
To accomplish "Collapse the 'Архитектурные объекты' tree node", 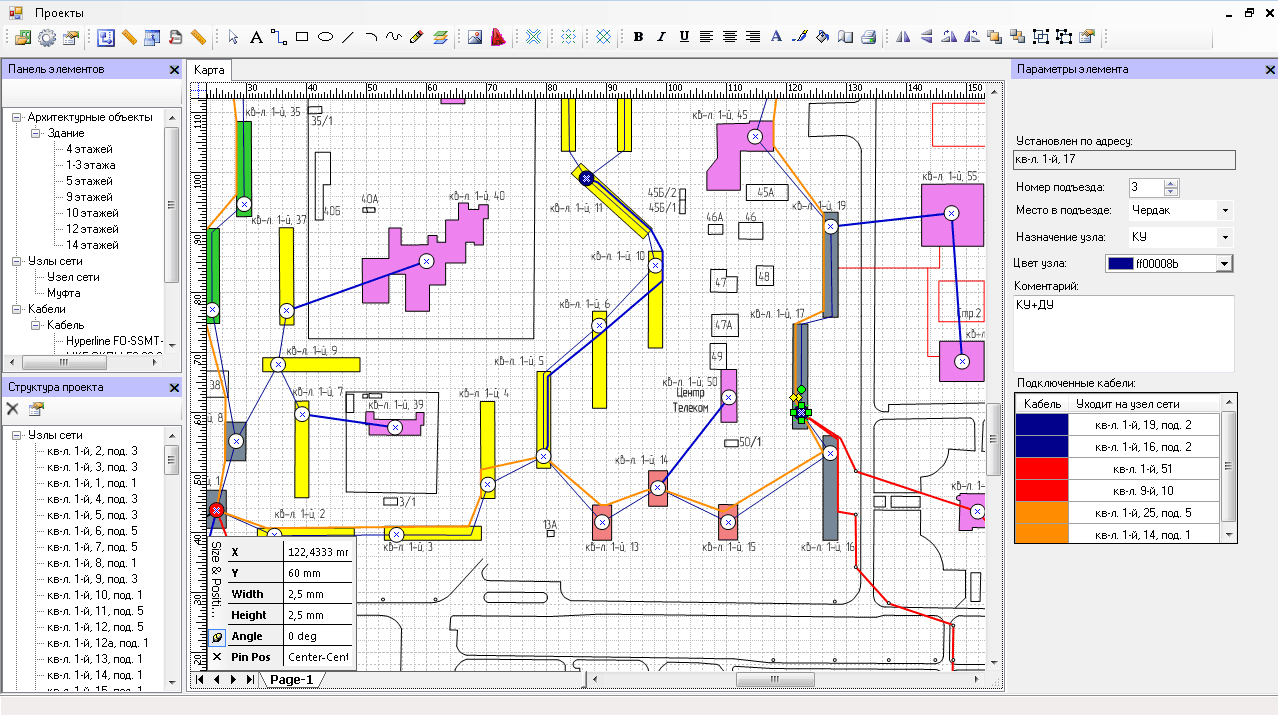I will click(17, 117).
